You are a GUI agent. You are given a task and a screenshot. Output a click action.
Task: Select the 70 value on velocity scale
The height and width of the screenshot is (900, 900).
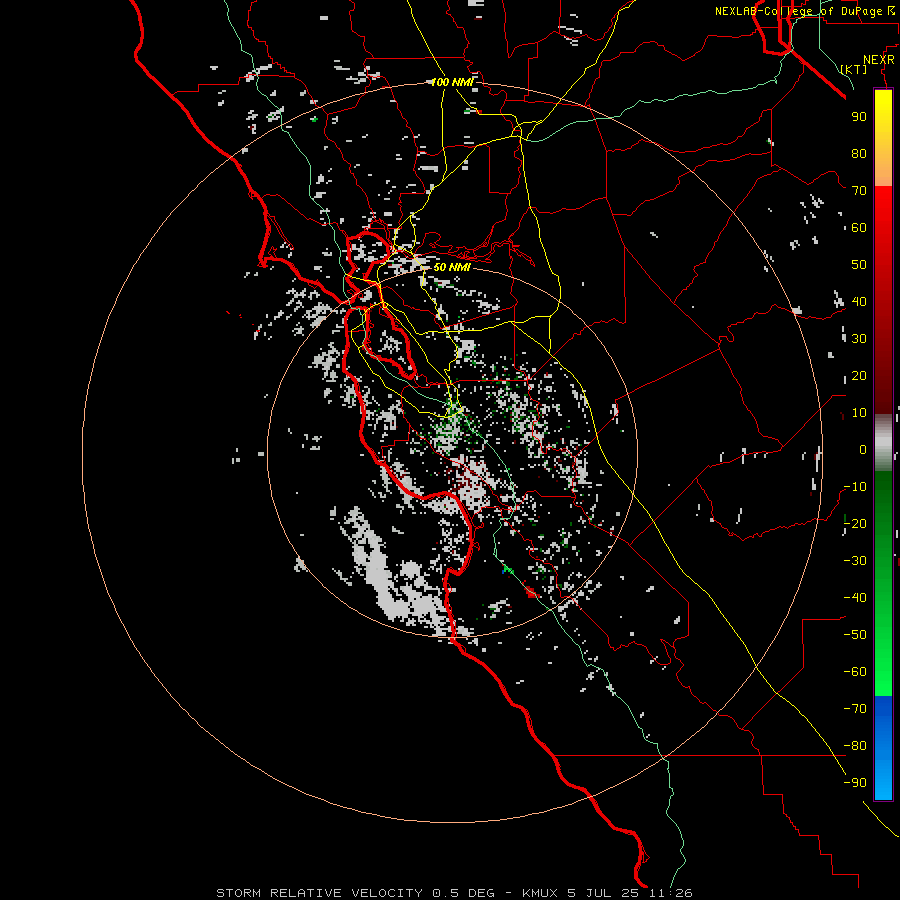pos(859,191)
